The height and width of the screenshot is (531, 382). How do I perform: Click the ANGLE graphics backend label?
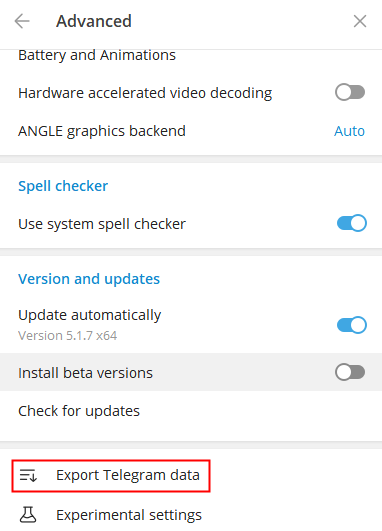(x=102, y=131)
